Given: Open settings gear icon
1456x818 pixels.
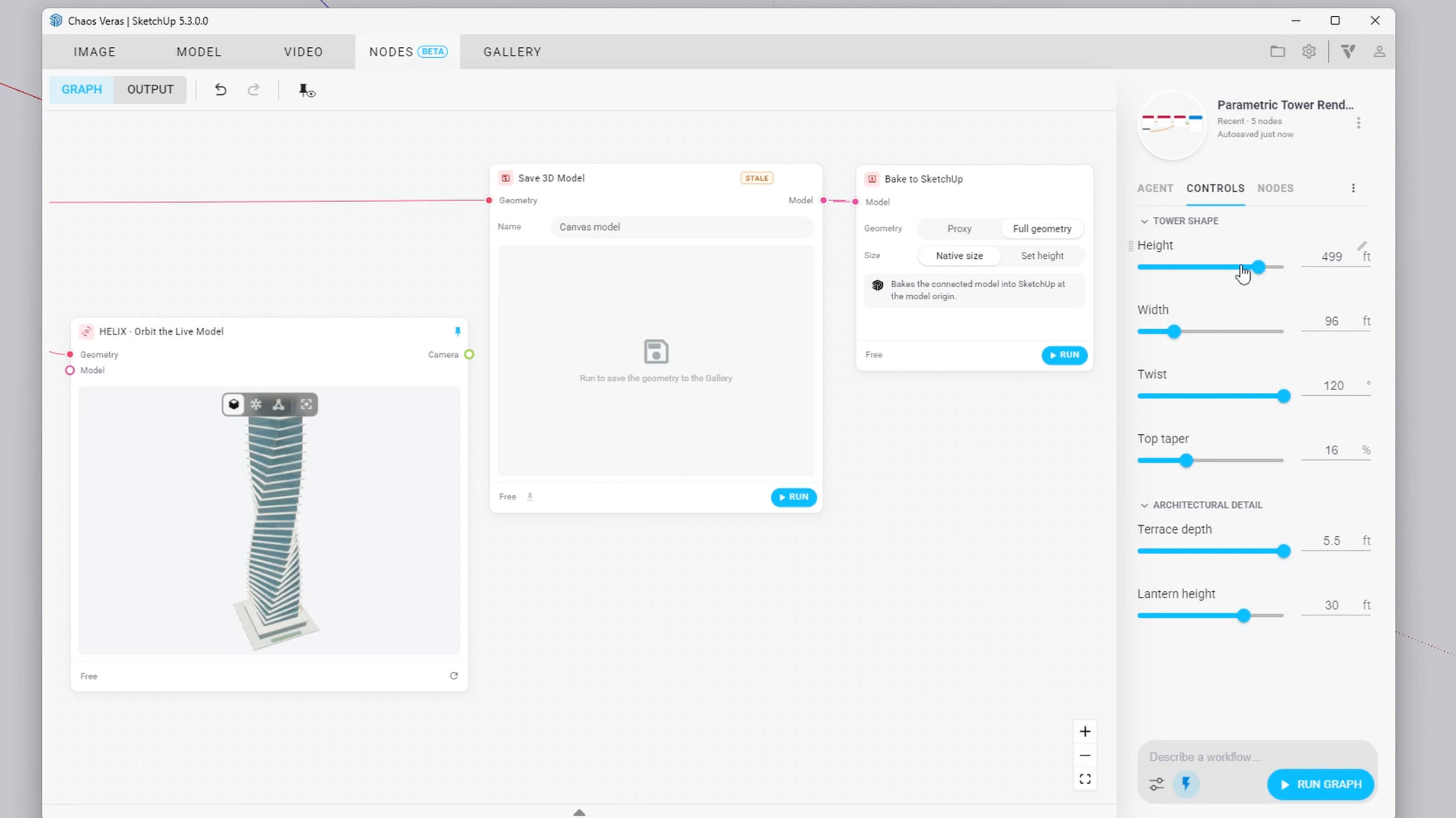Looking at the screenshot, I should (x=1309, y=51).
